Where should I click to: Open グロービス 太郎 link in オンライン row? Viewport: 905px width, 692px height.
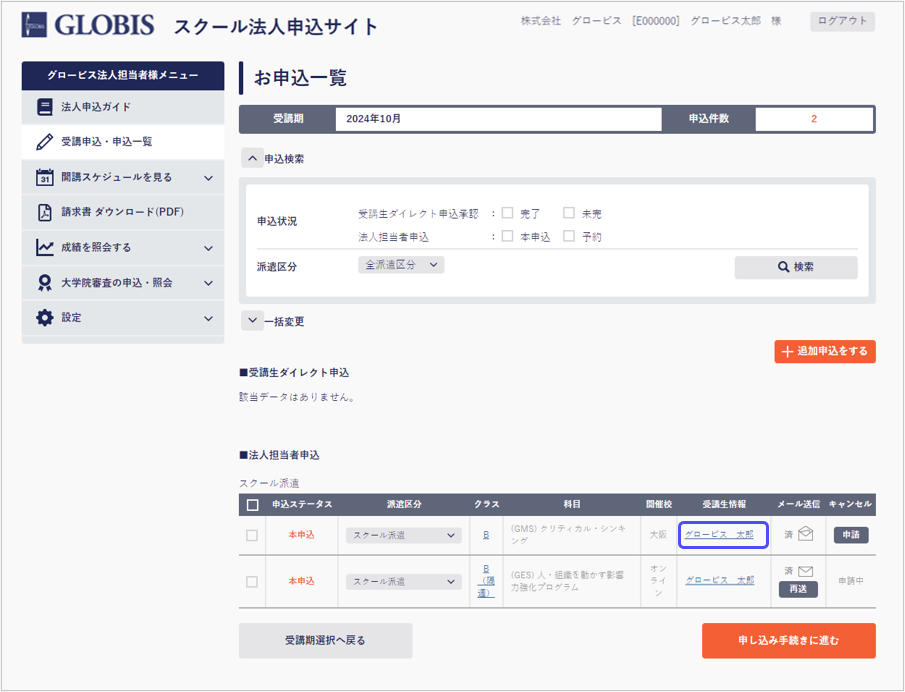[720, 581]
